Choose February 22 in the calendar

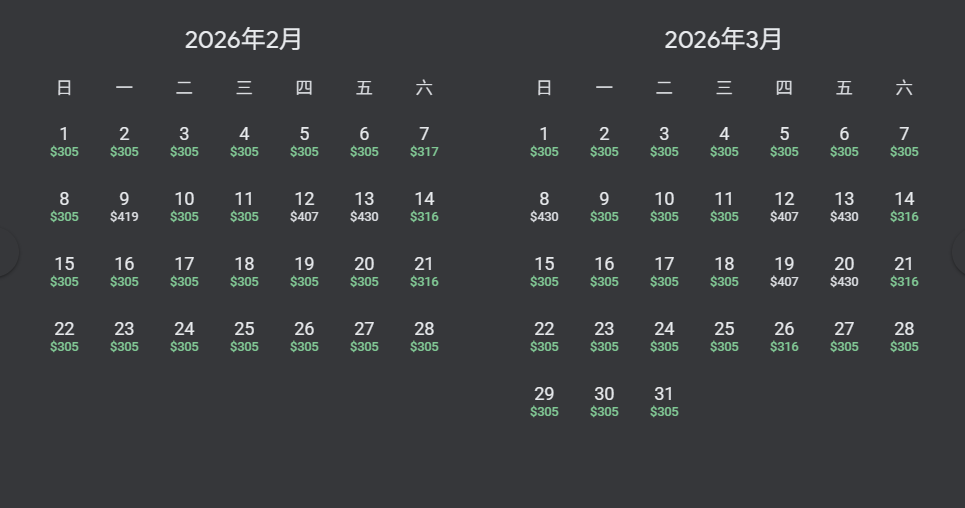coord(64,336)
